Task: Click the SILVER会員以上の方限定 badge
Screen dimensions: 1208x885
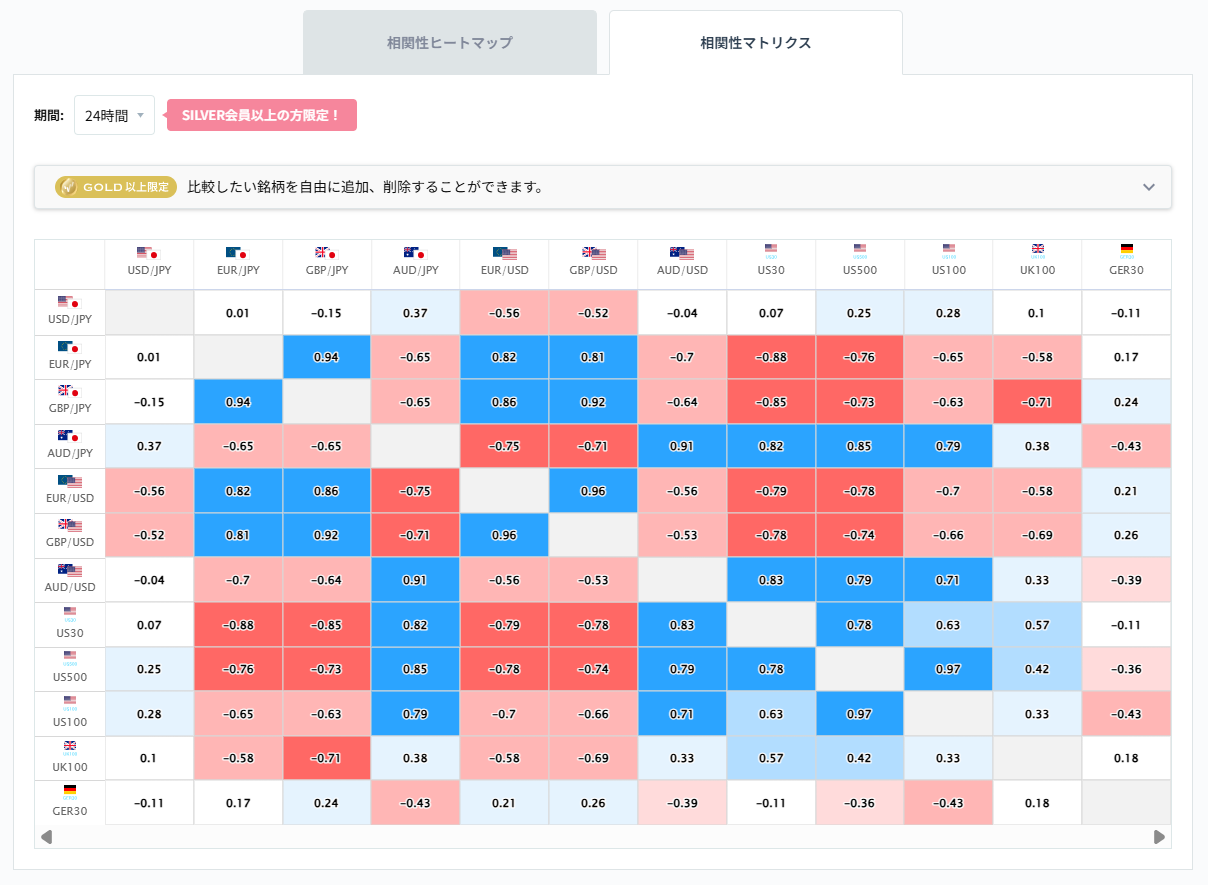Action: click(261, 114)
